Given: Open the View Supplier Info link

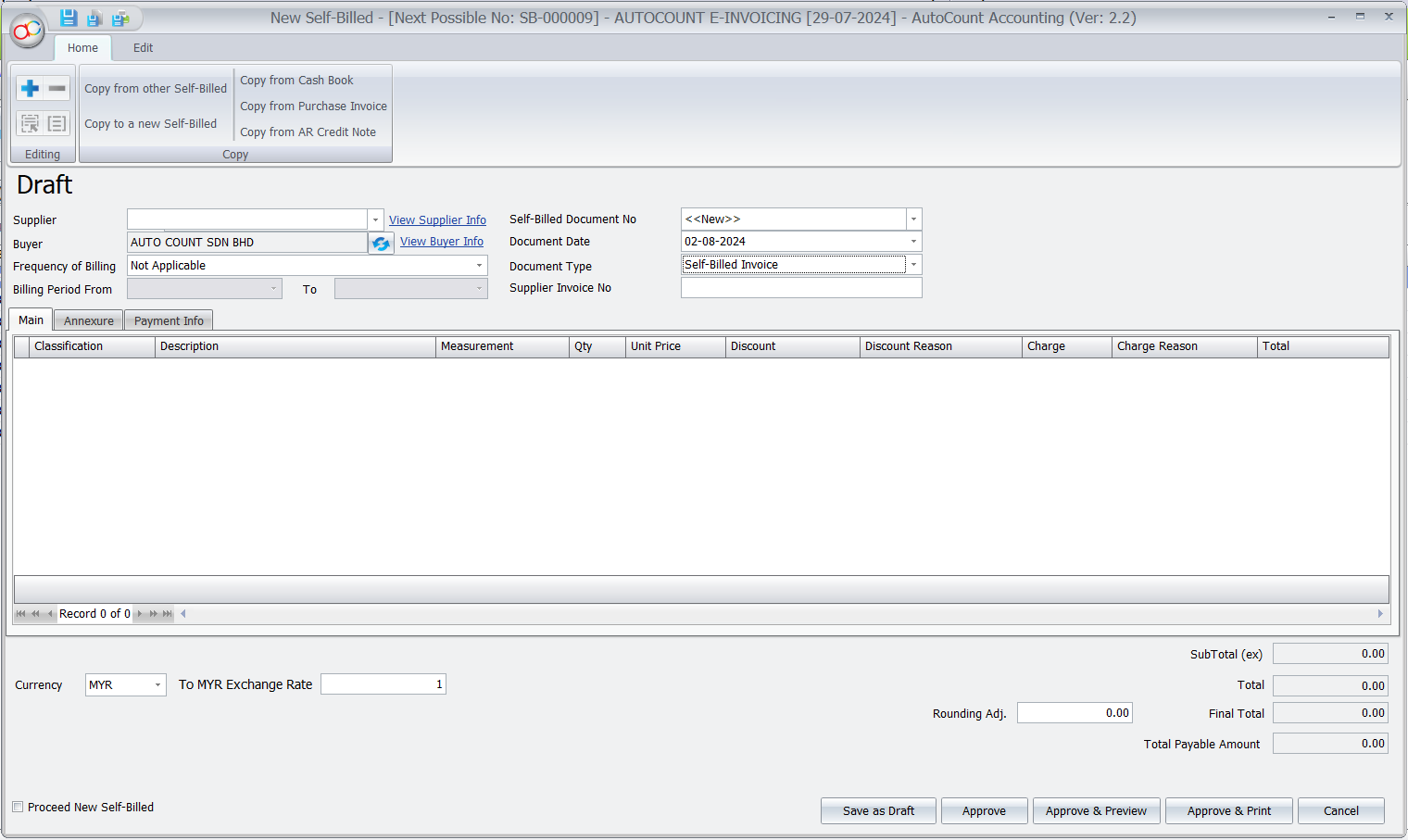Looking at the screenshot, I should click(x=437, y=220).
